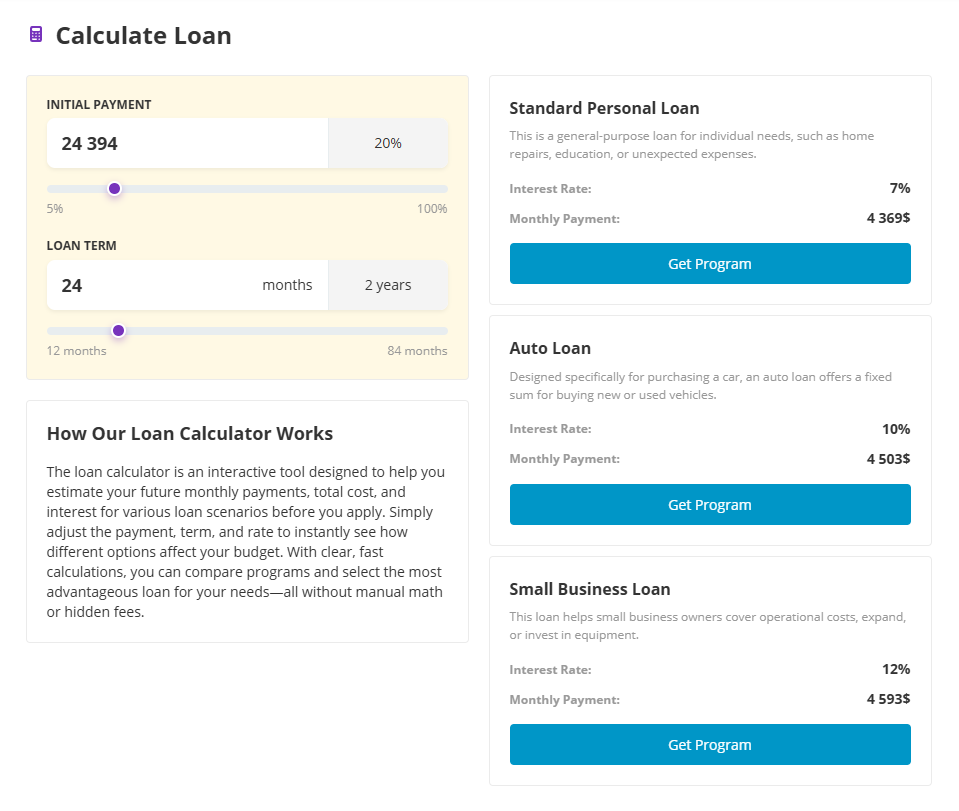Click the loan term slider track
The height and width of the screenshot is (811, 959).
click(x=300, y=331)
